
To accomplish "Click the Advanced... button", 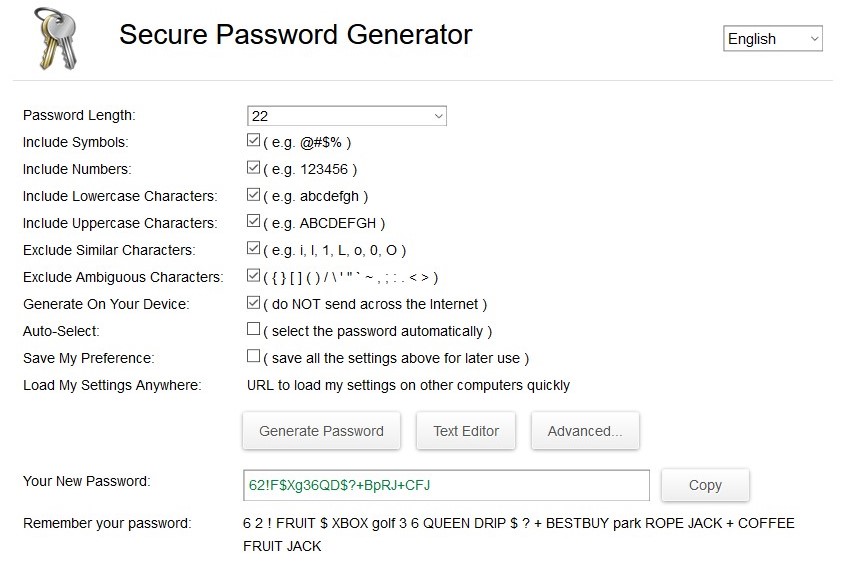I will point(585,431).
